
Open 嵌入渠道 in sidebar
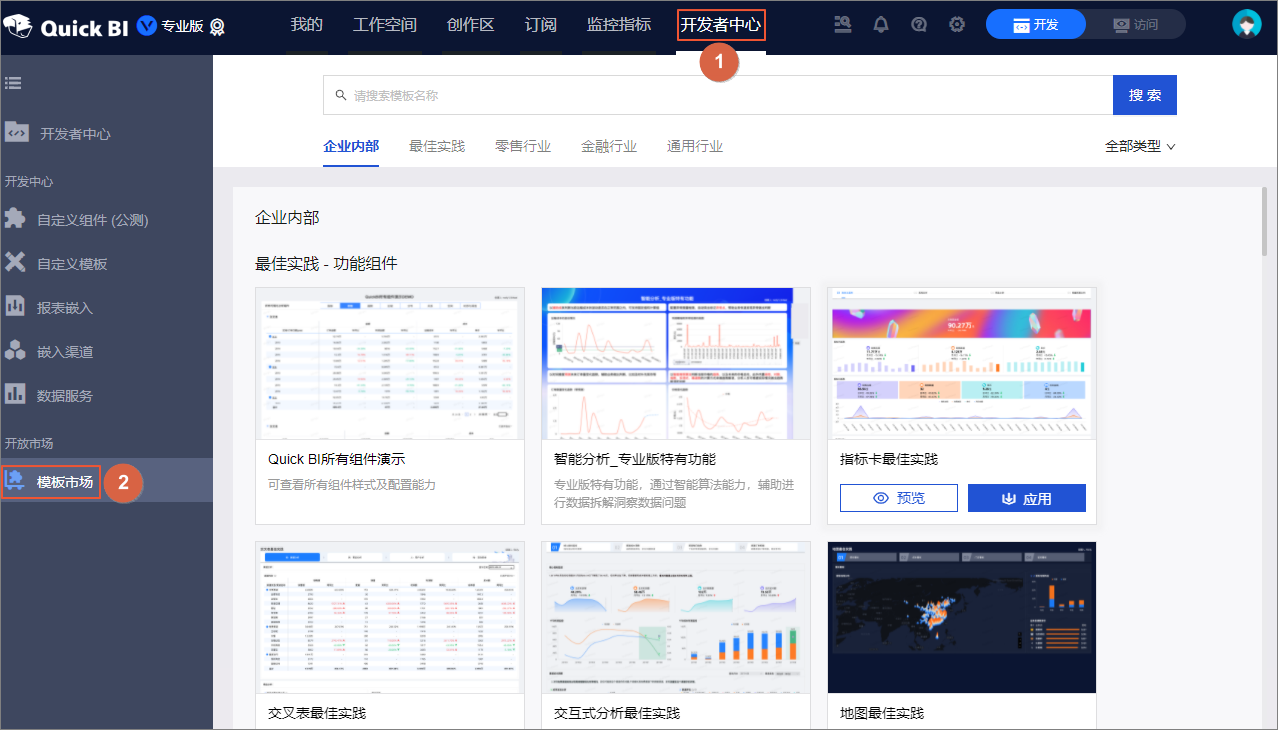pyautogui.click(x=65, y=352)
